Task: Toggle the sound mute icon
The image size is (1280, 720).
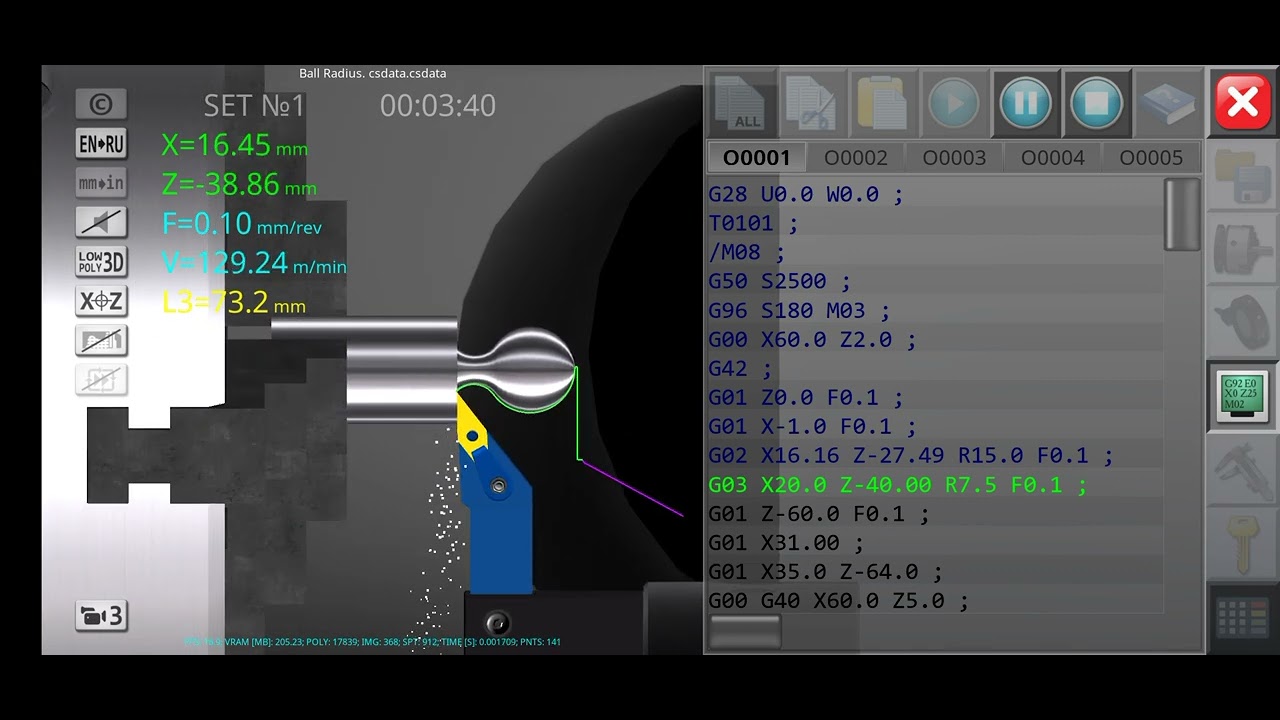Action: (101, 222)
